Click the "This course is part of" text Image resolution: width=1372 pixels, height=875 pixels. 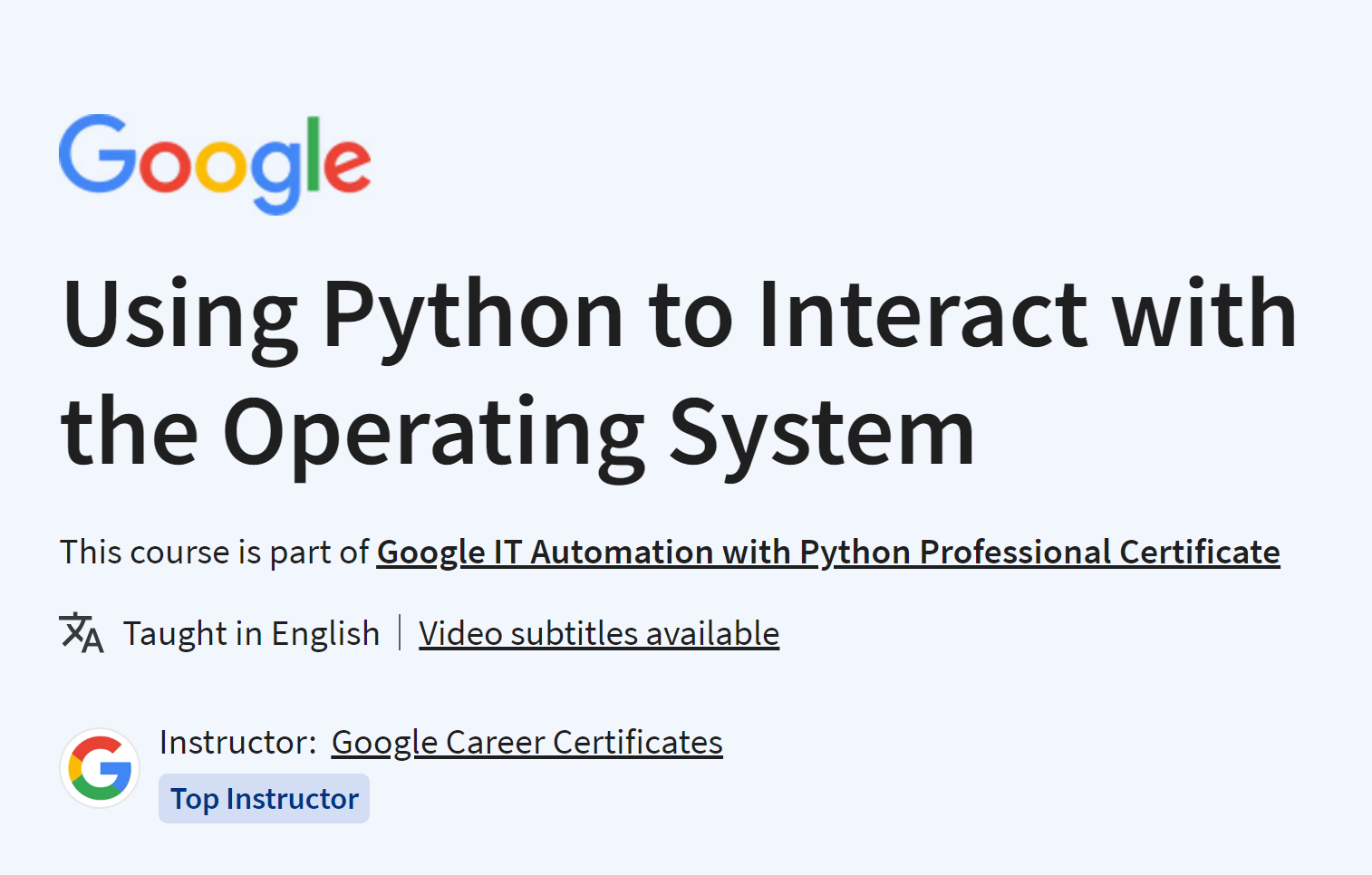coord(215,553)
